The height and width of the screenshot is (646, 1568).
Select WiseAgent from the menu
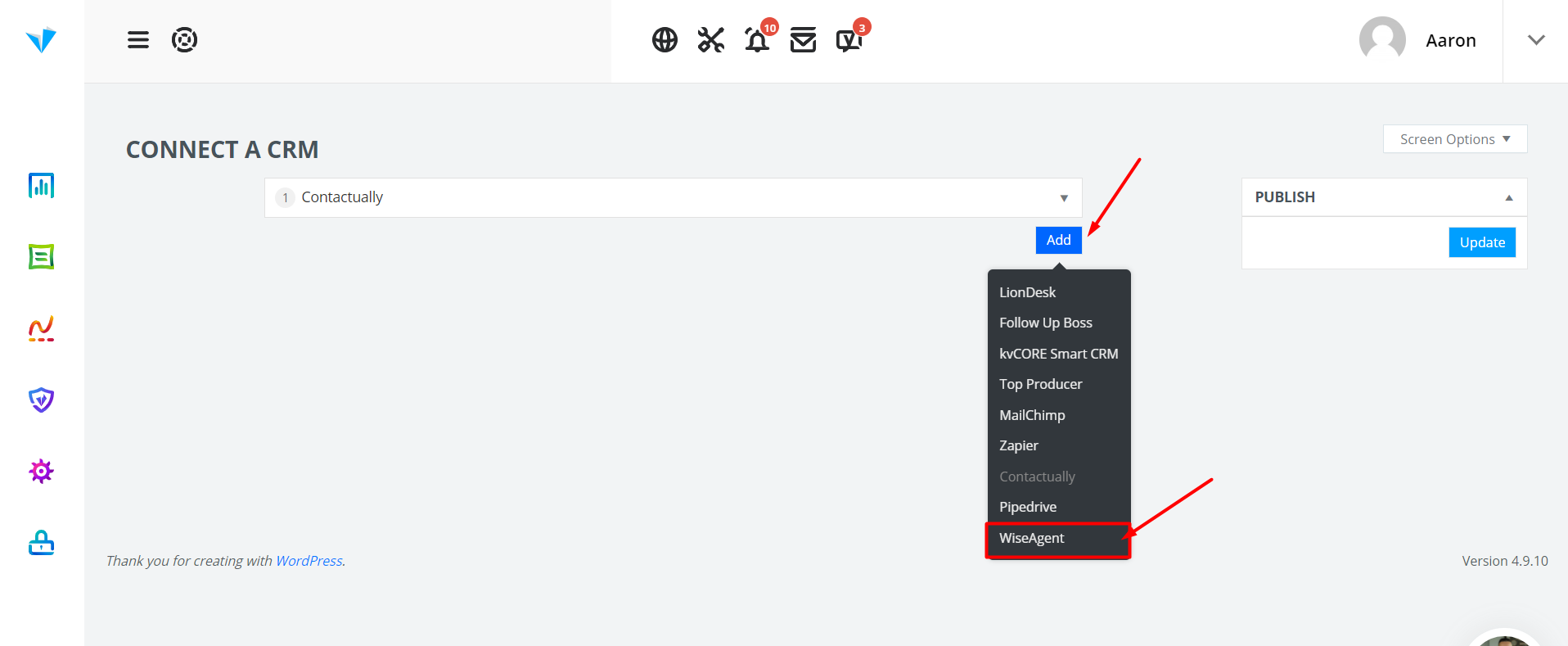click(x=1059, y=539)
